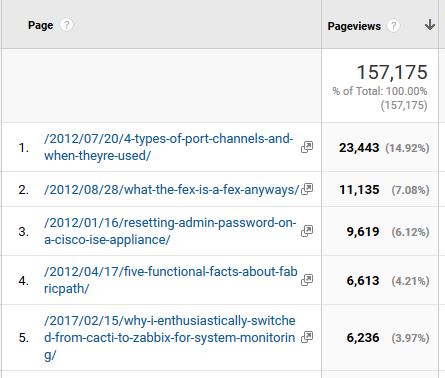Sort table by Page column header

click(40, 25)
